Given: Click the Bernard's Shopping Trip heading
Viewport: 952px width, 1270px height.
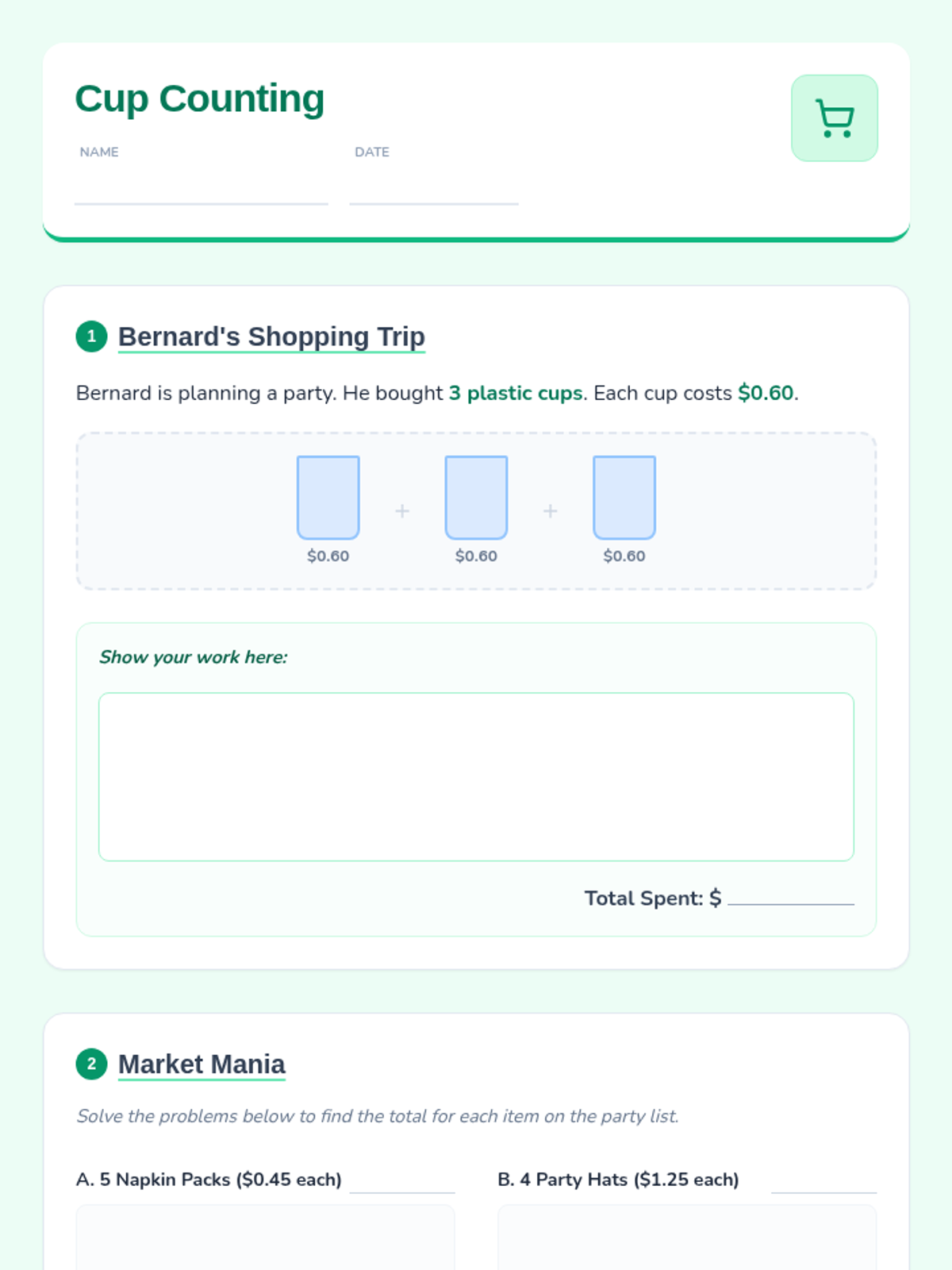Looking at the screenshot, I should point(271,337).
